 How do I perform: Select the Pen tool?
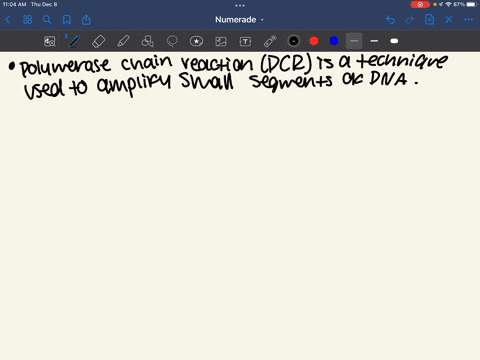74,41
